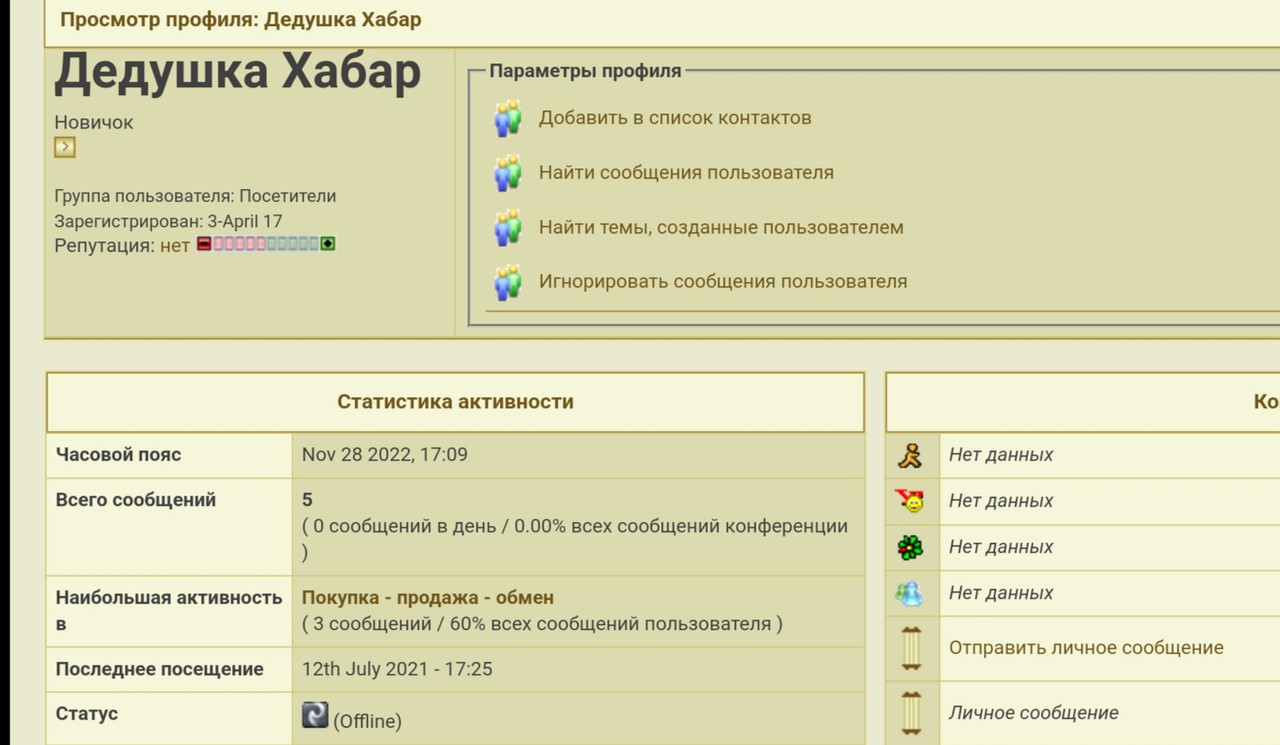Click the scroll icon beside Личное сообщение

(x=911, y=711)
